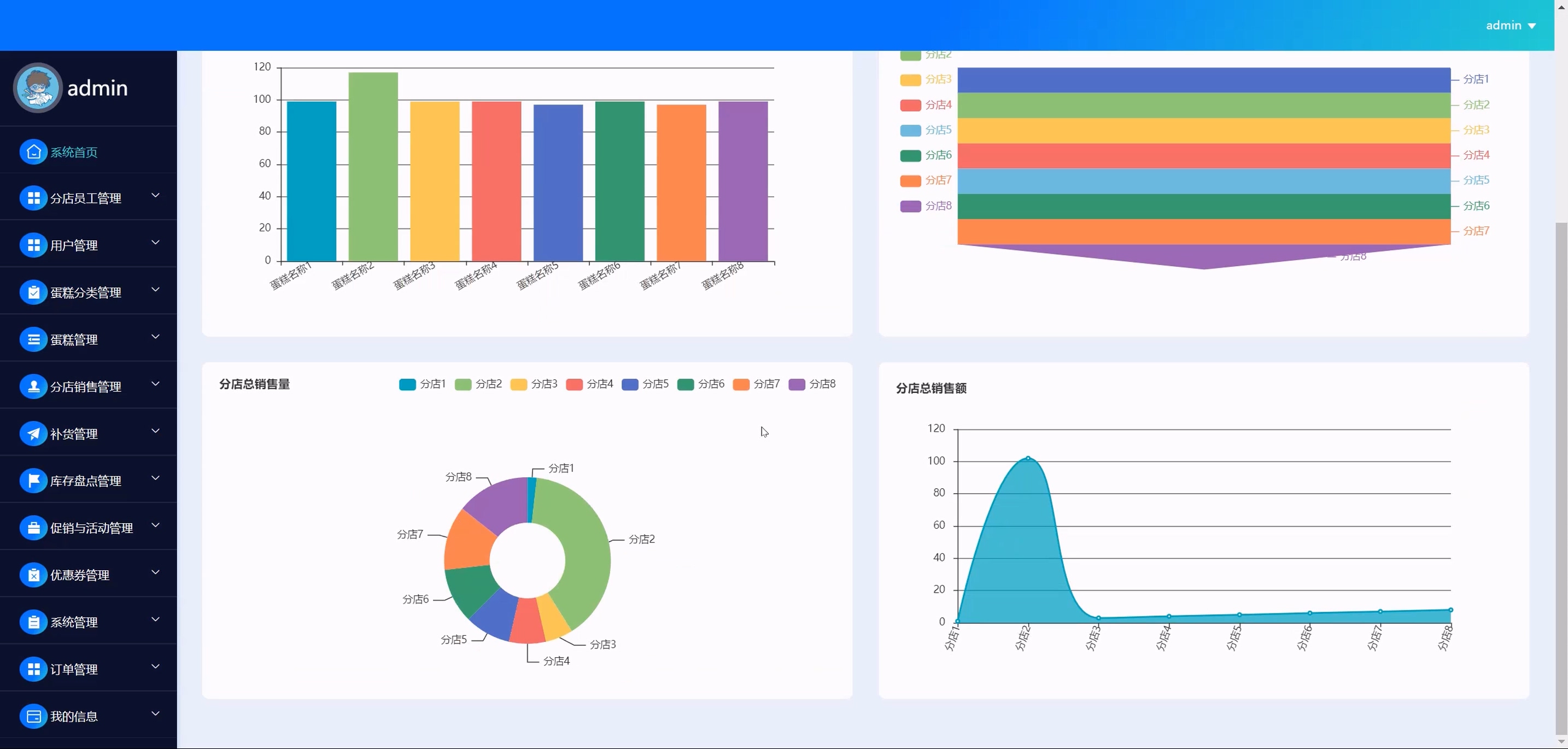
Task: Open the 订单管理 menu item
Action: click(74, 669)
